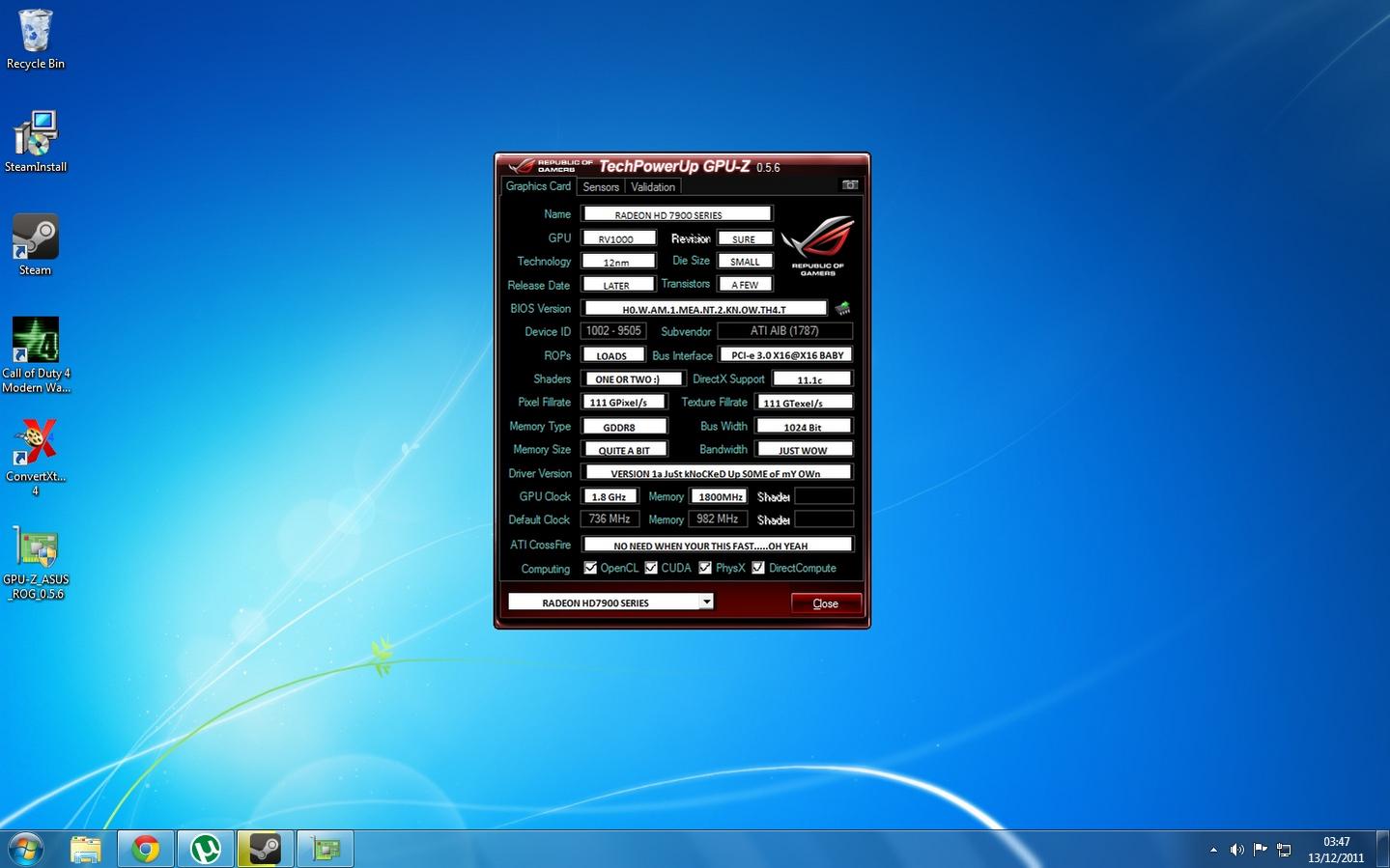Click the Technology field 12nm

(x=618, y=262)
